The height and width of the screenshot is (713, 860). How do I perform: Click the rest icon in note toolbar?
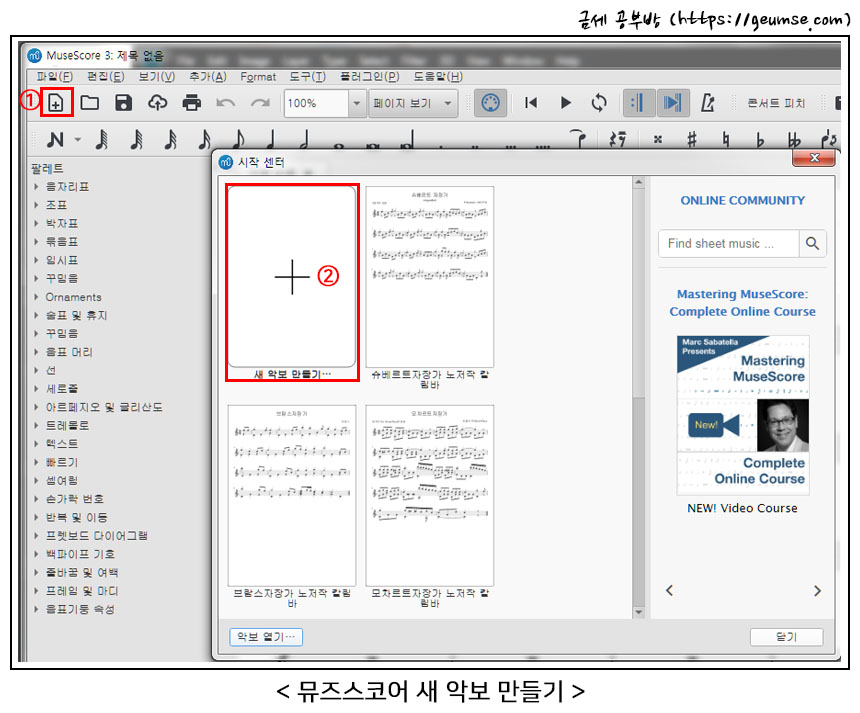coord(618,140)
